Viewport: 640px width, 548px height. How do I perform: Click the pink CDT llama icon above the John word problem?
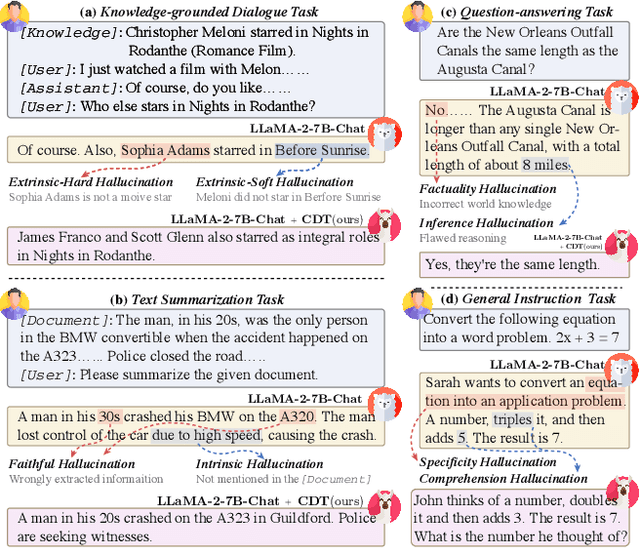(622, 492)
